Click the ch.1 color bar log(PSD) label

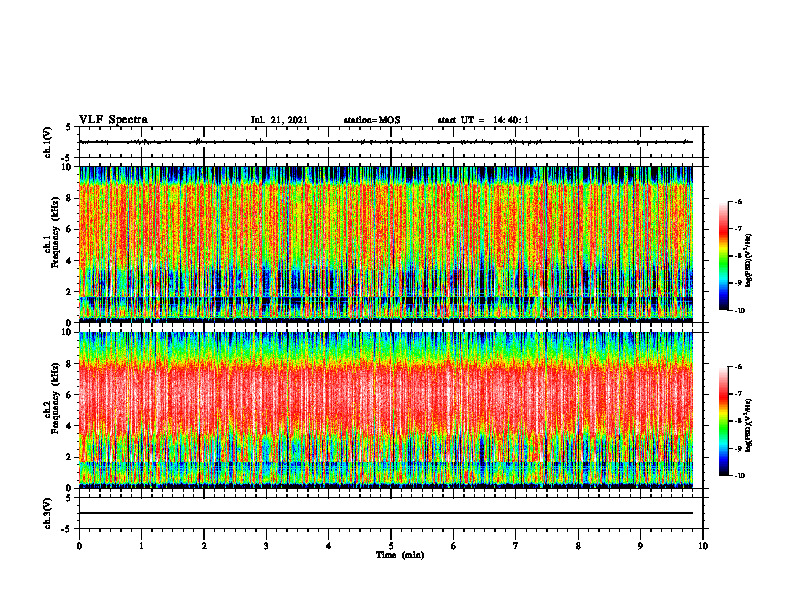[x=749, y=261]
